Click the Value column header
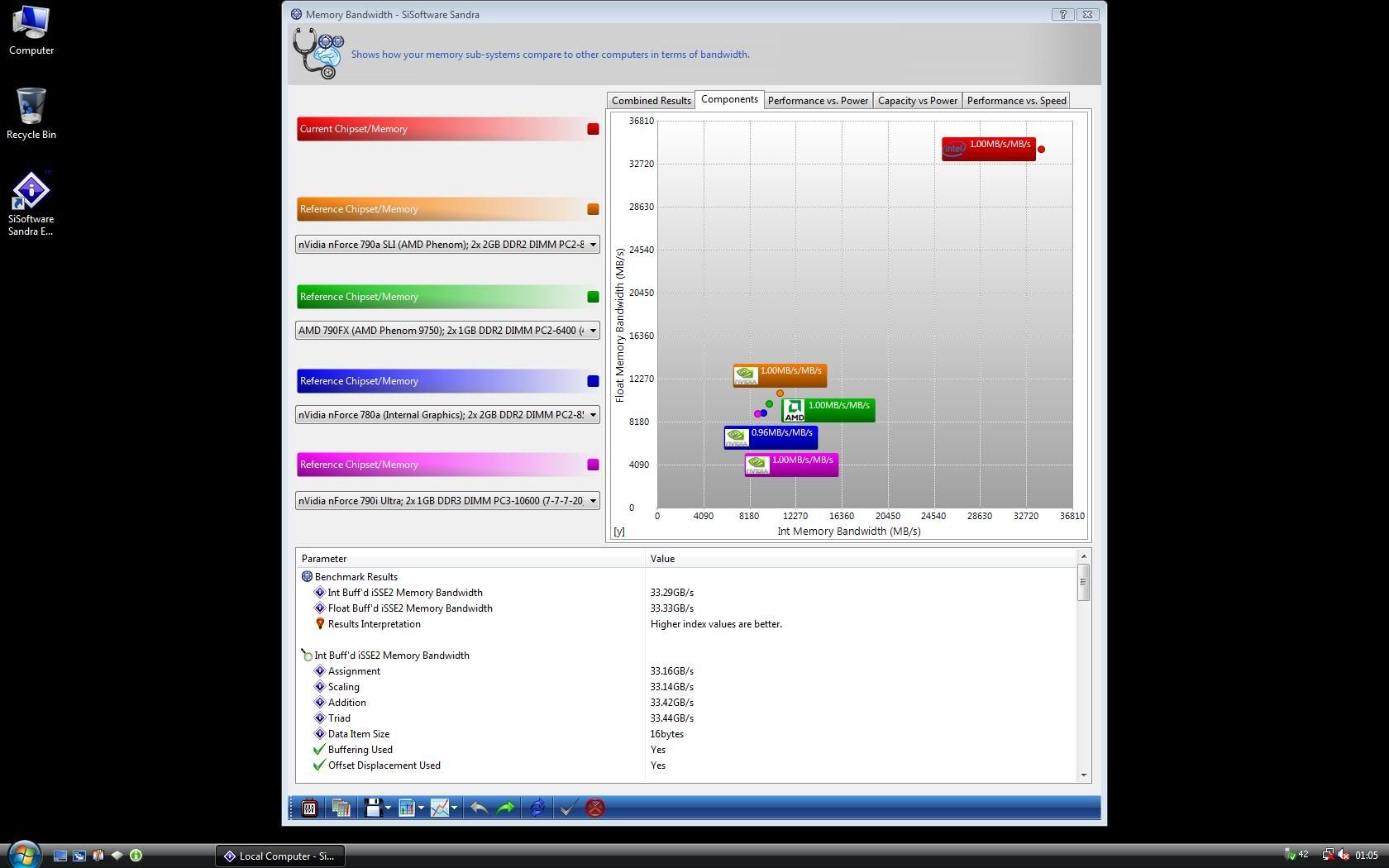The image size is (1389, 868). pyautogui.click(x=860, y=559)
